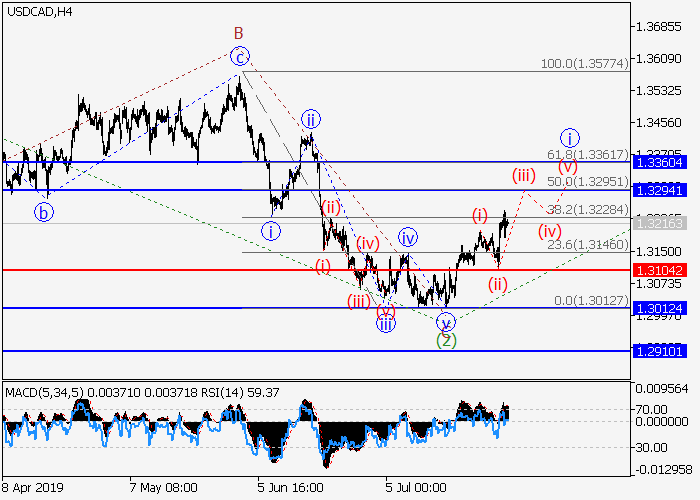The image size is (700, 500).
Task: Click the blue circled v wave marker
Action: click(x=446, y=321)
